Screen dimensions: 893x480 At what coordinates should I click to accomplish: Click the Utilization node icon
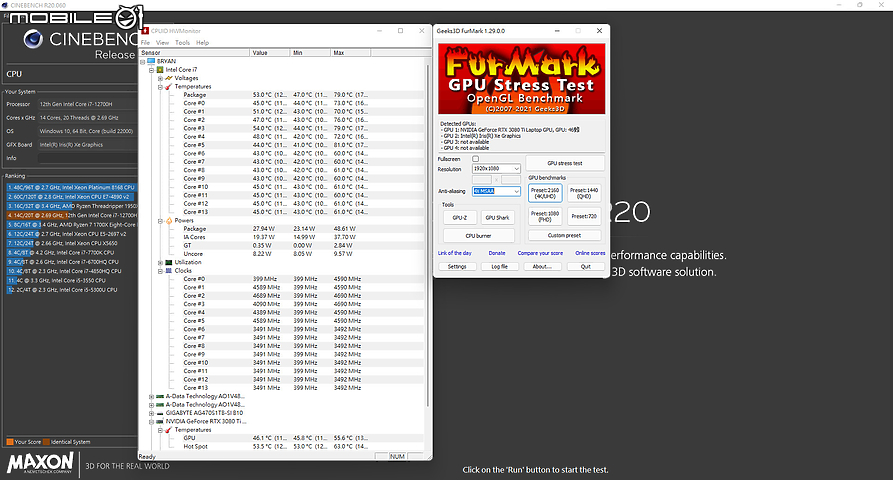(x=169, y=262)
